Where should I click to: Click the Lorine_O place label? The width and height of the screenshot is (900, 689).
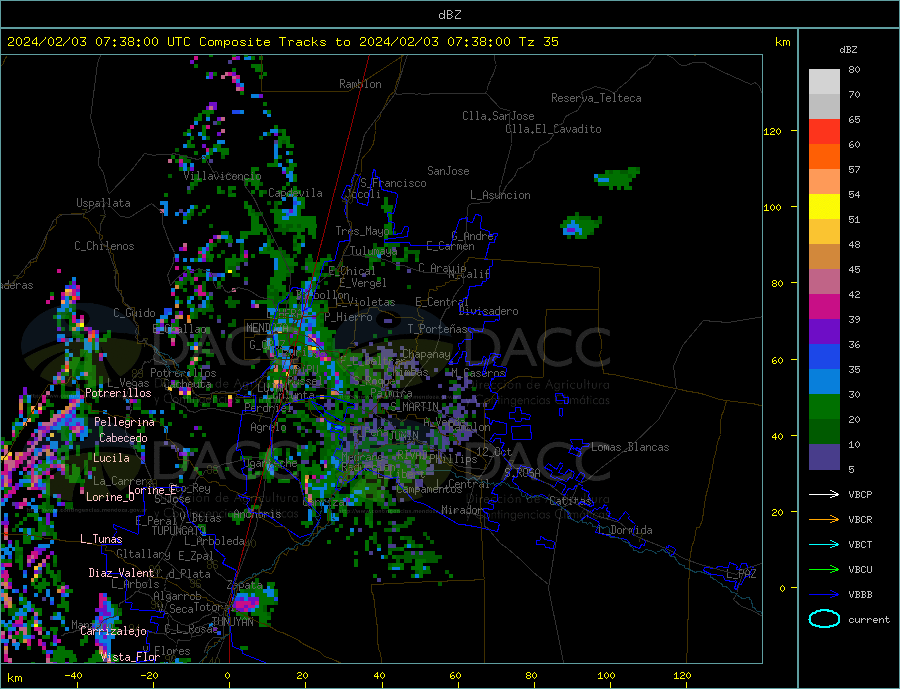point(110,497)
